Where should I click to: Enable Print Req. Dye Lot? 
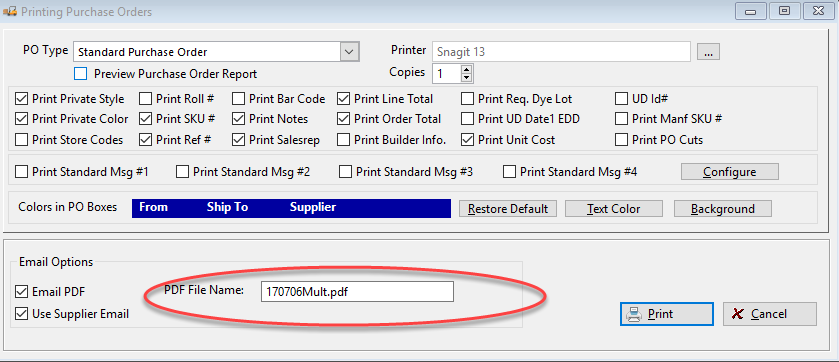coord(468,99)
